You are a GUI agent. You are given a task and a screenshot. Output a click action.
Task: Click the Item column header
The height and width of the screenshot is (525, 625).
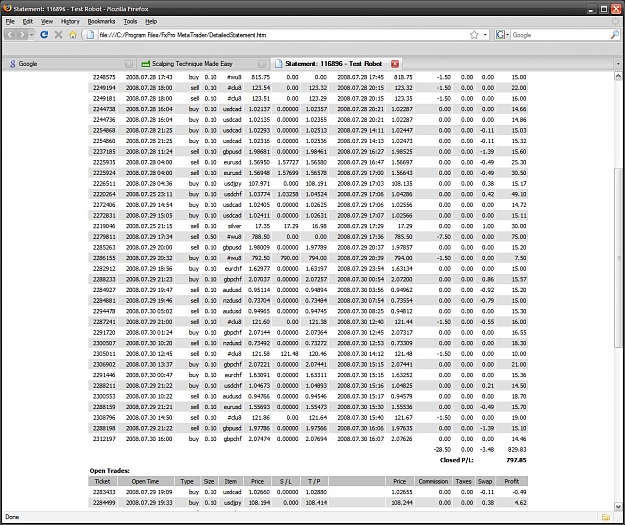point(230,481)
